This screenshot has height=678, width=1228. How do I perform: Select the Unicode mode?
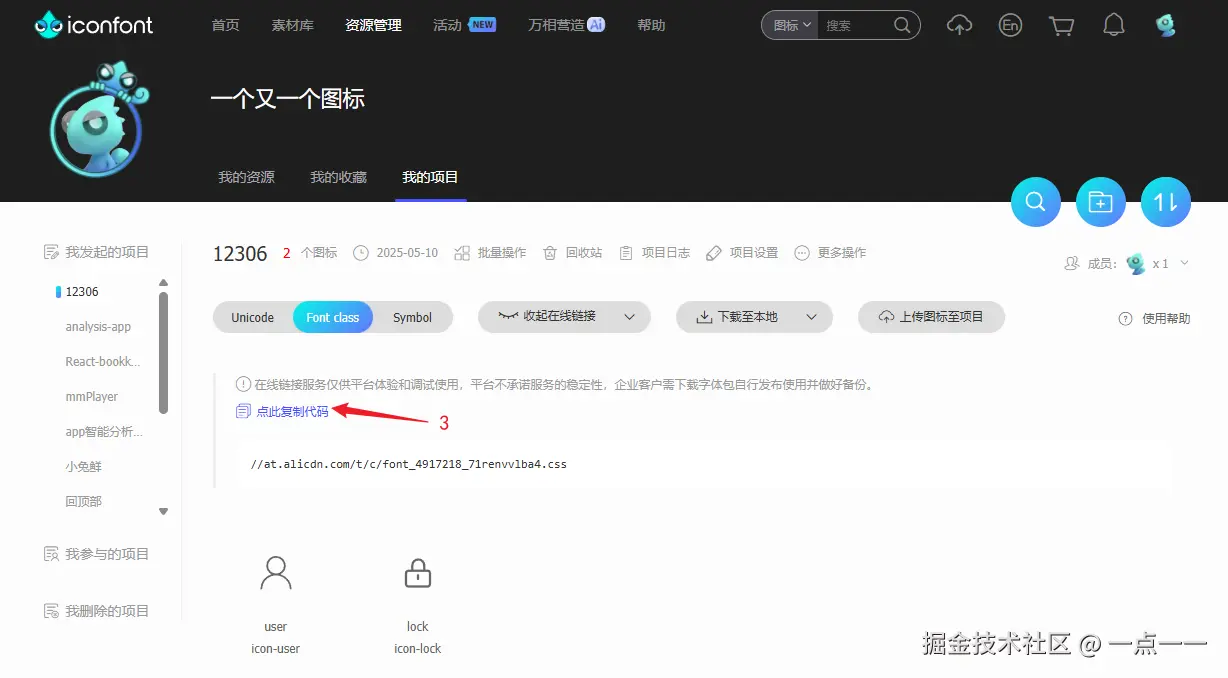click(253, 317)
